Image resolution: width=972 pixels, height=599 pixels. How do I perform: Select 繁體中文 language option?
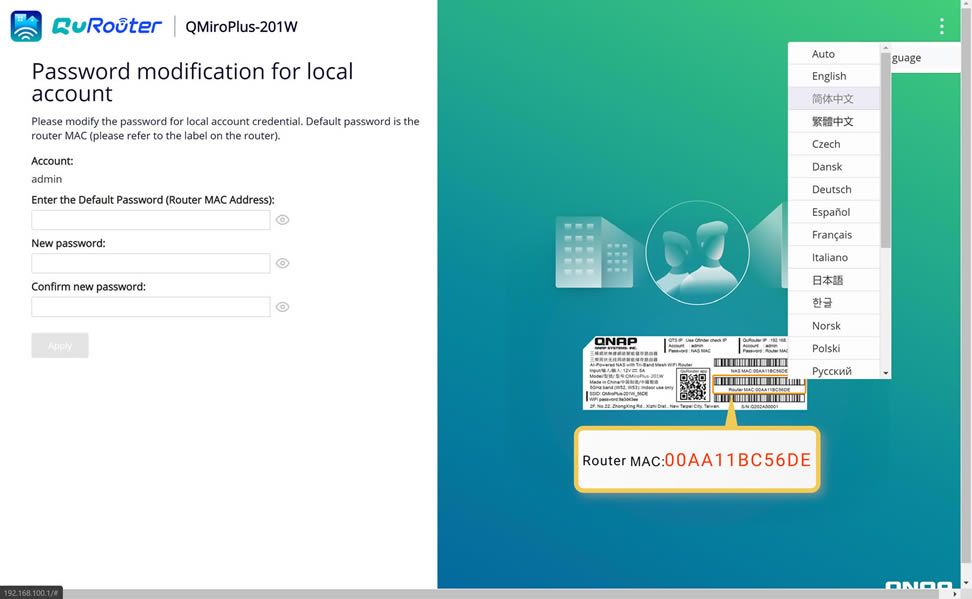tap(834, 122)
